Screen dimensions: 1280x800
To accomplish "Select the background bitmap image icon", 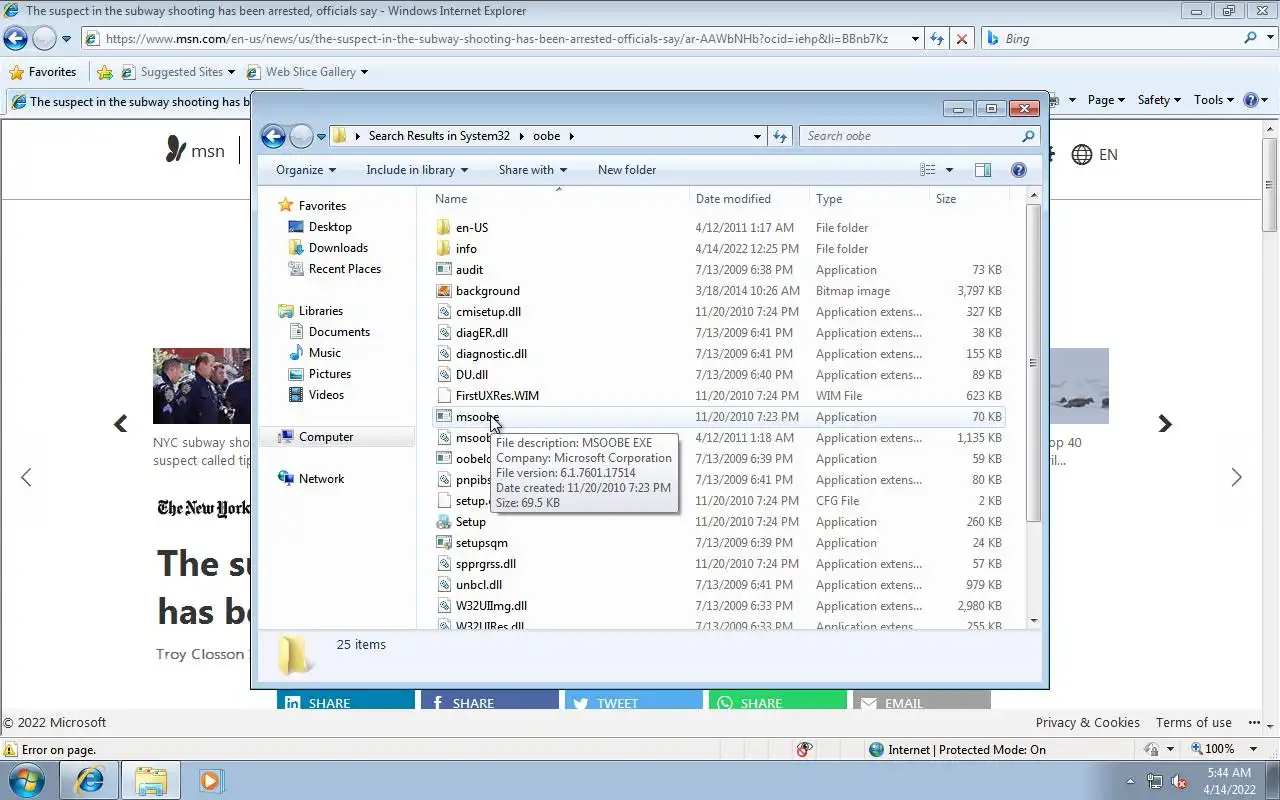I will [445, 291].
